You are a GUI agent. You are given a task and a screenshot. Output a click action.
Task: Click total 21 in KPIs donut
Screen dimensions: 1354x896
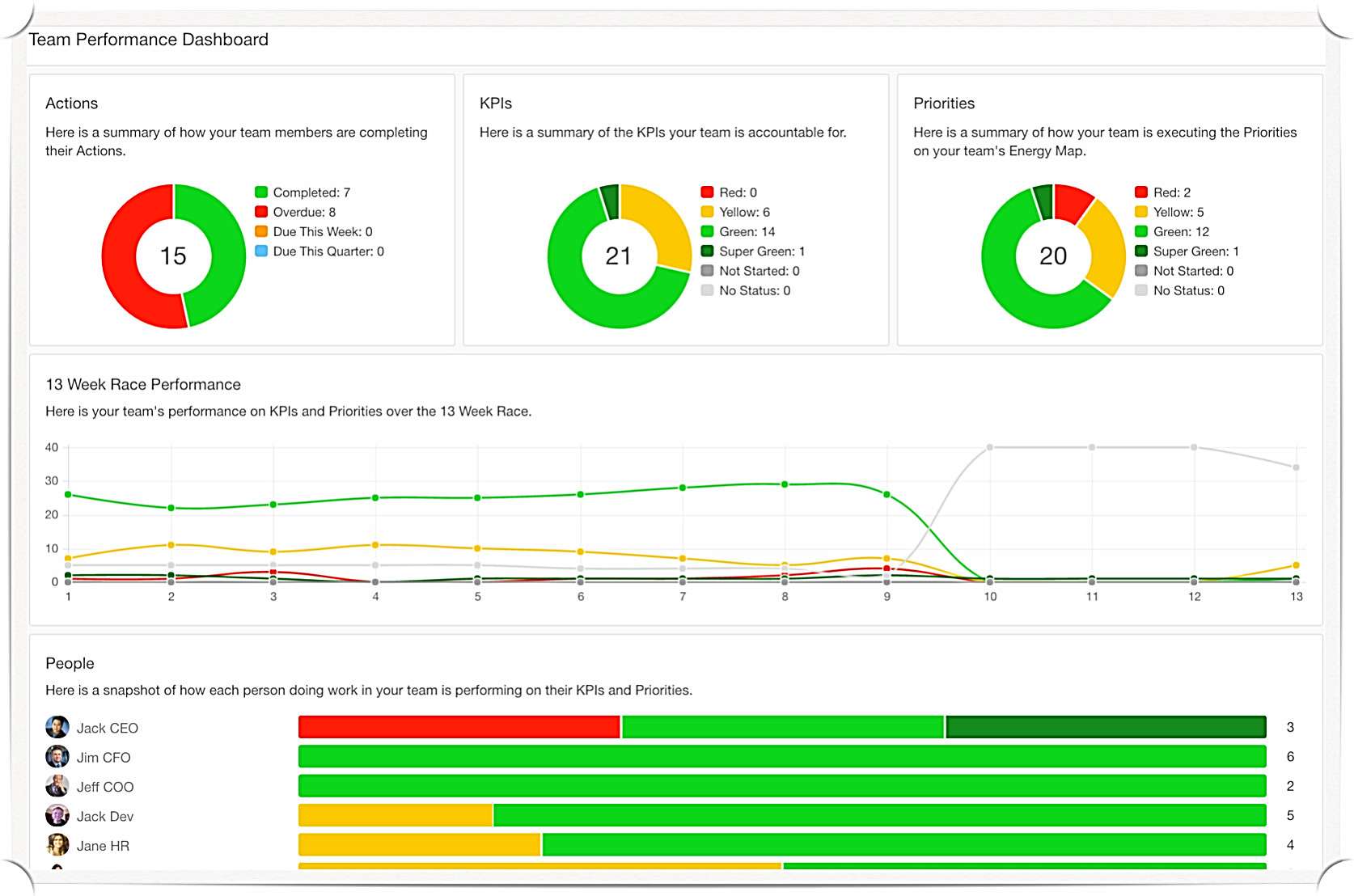coord(619,256)
